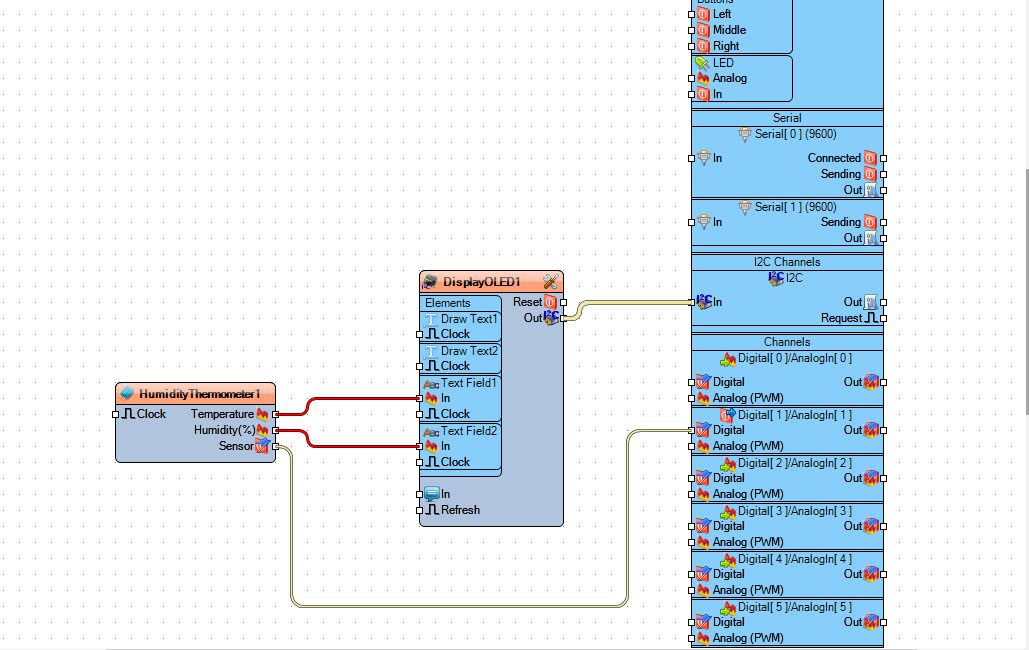Screen dimensions: 1029x650
Task: Select the HumidityThermometer1 Clock input pin
Action: click(116, 414)
